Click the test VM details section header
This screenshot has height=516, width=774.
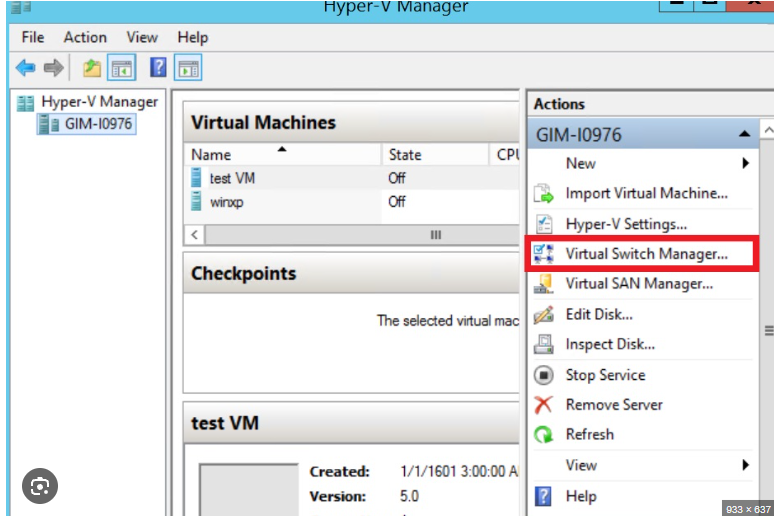point(351,423)
